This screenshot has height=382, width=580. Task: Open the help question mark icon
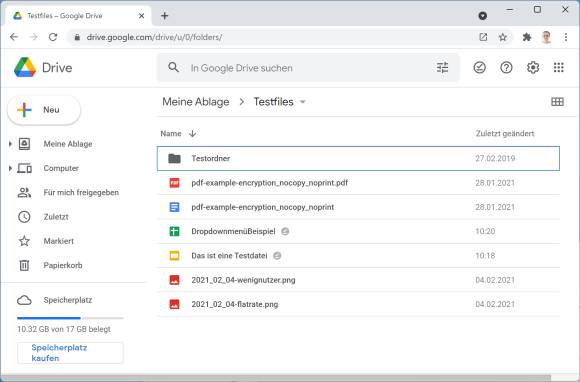(506, 68)
